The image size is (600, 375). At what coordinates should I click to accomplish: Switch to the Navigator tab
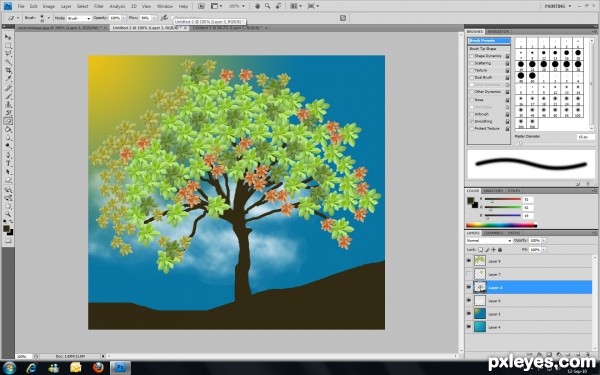coord(498,31)
